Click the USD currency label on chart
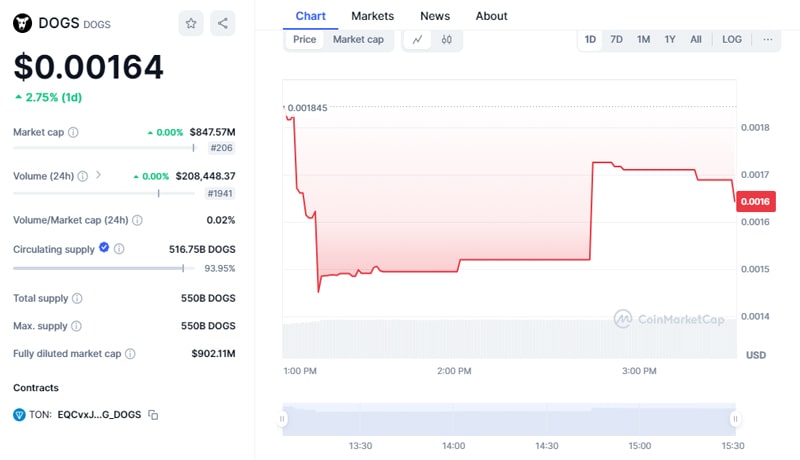 [756, 355]
